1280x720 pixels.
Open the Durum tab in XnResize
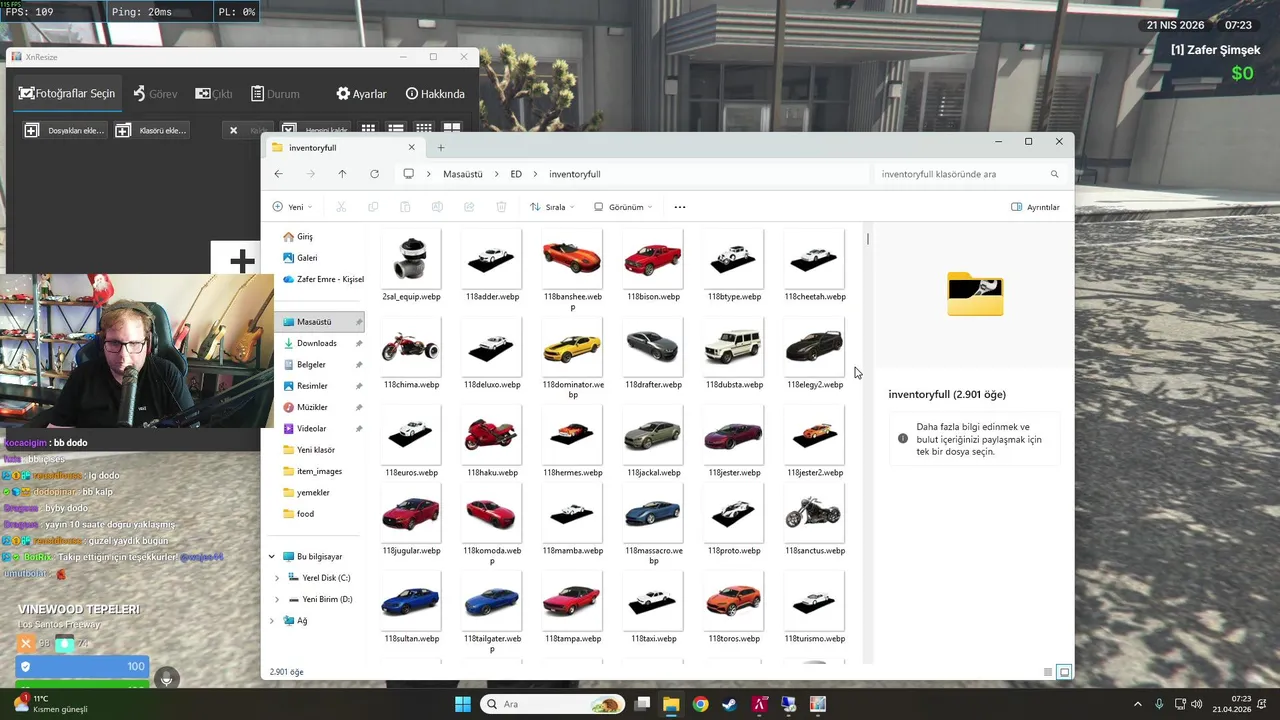coord(275,93)
